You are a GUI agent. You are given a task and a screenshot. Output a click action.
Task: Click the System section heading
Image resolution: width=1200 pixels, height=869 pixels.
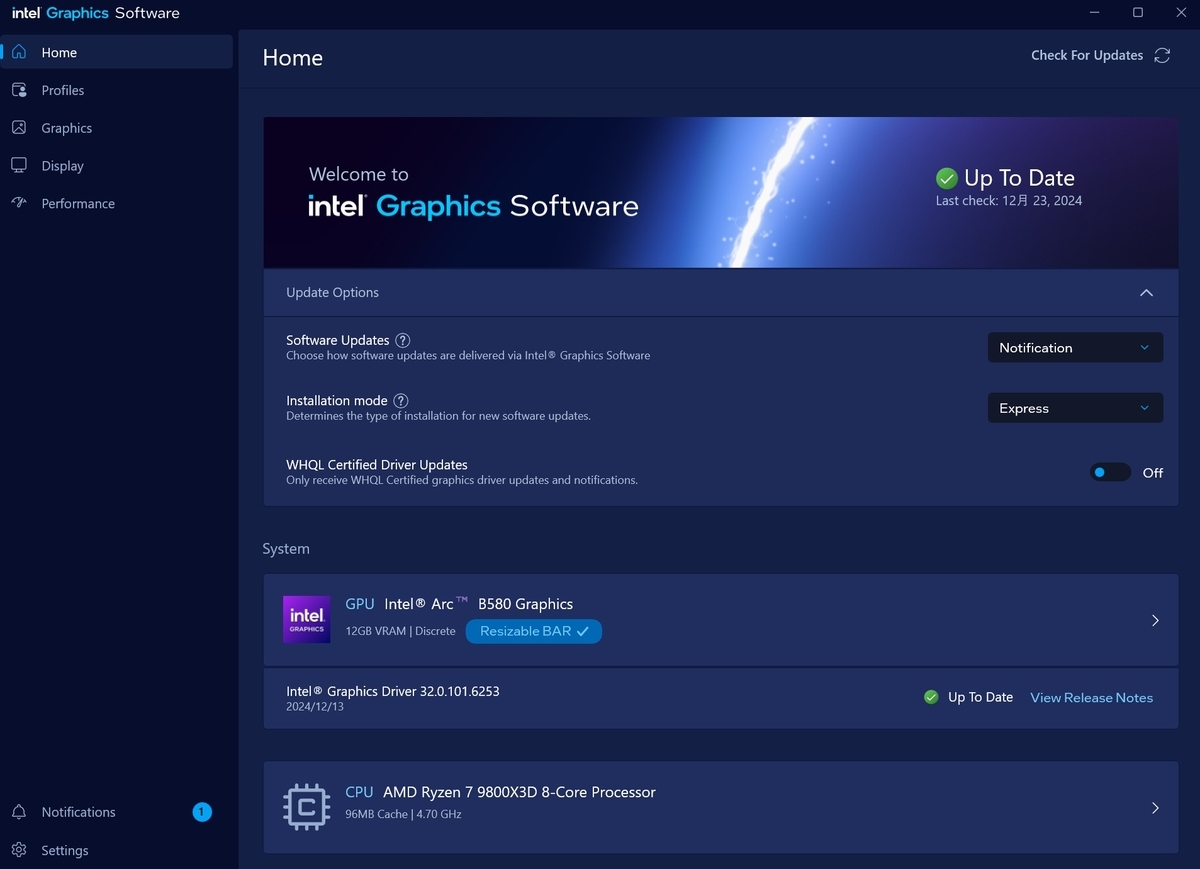point(286,549)
